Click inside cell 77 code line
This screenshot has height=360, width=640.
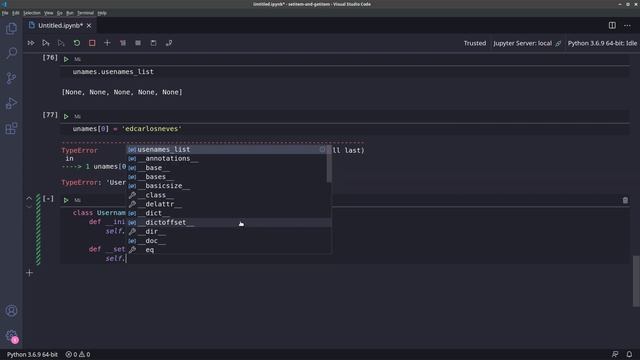(x=127, y=129)
